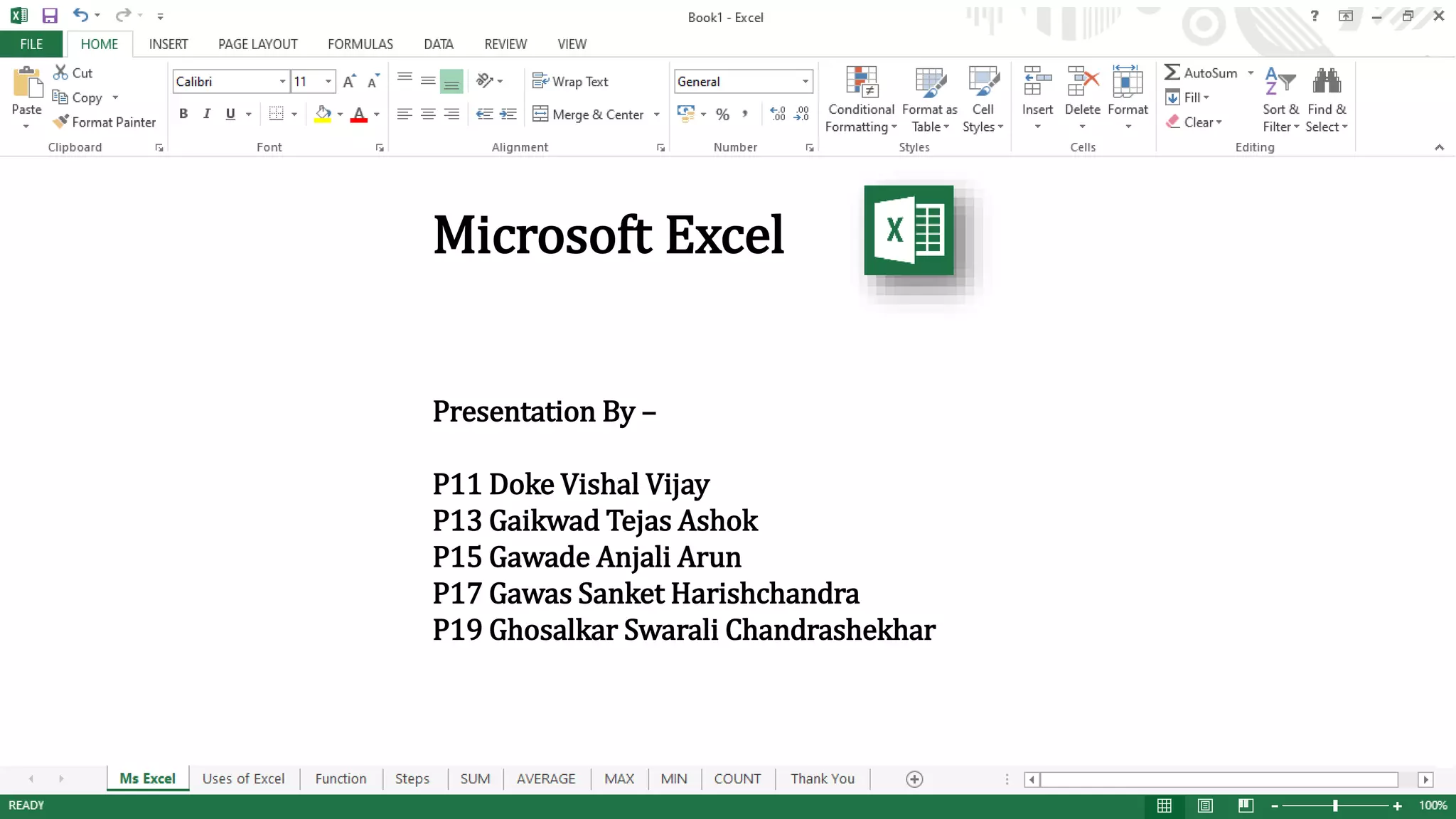
Task: Click Merge & Center button
Action: [x=588, y=114]
